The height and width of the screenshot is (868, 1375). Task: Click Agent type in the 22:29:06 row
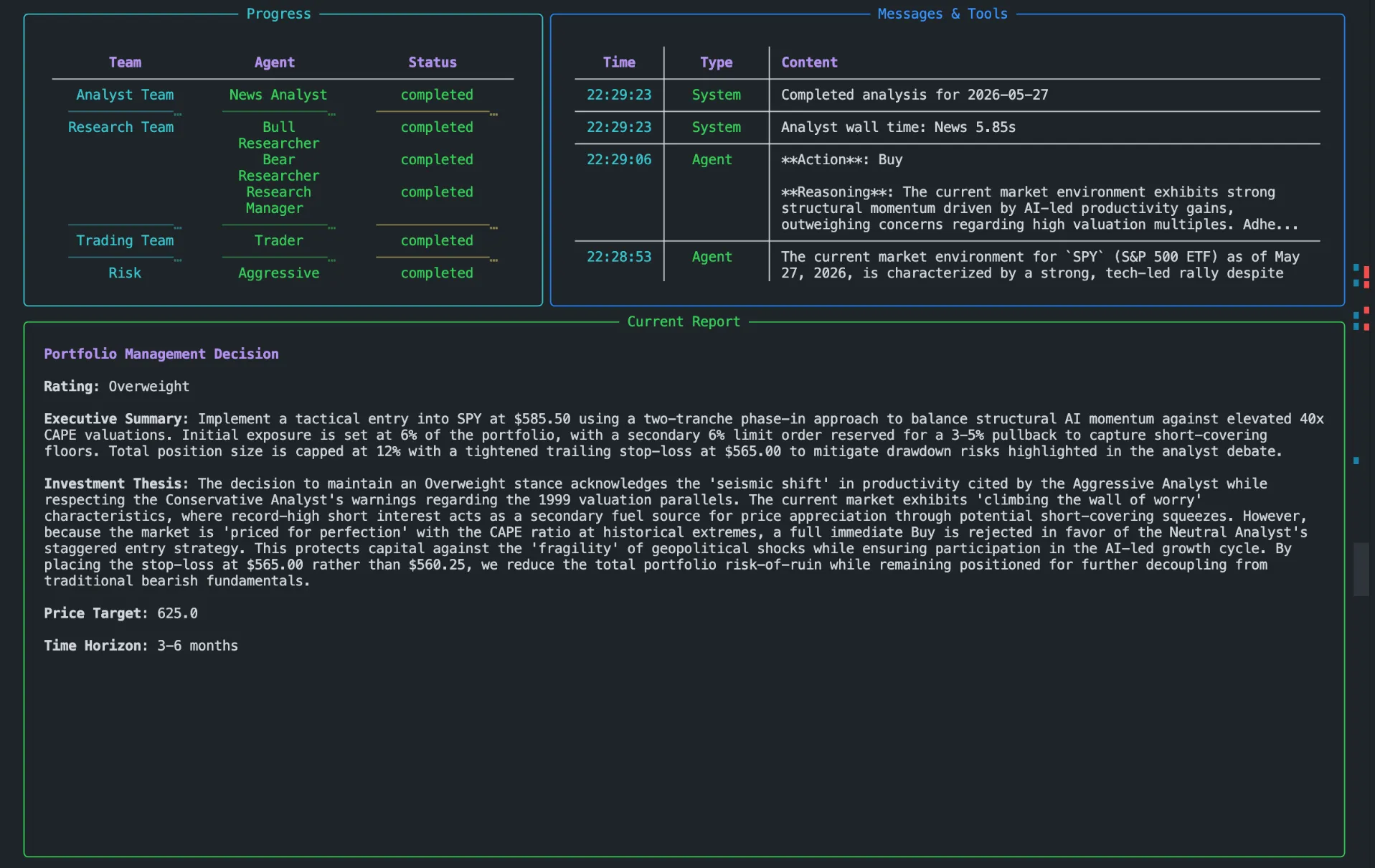712,159
